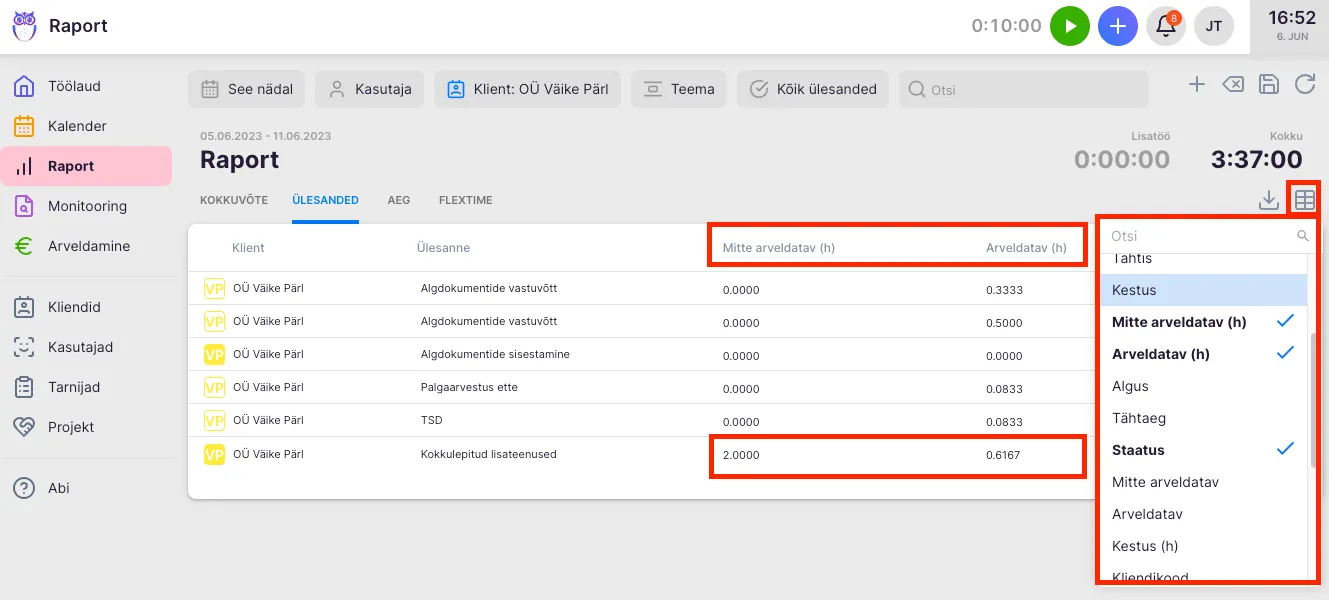Viewport: 1329px width, 600px height.
Task: Start the timer with green play button
Action: pyautogui.click(x=1069, y=26)
